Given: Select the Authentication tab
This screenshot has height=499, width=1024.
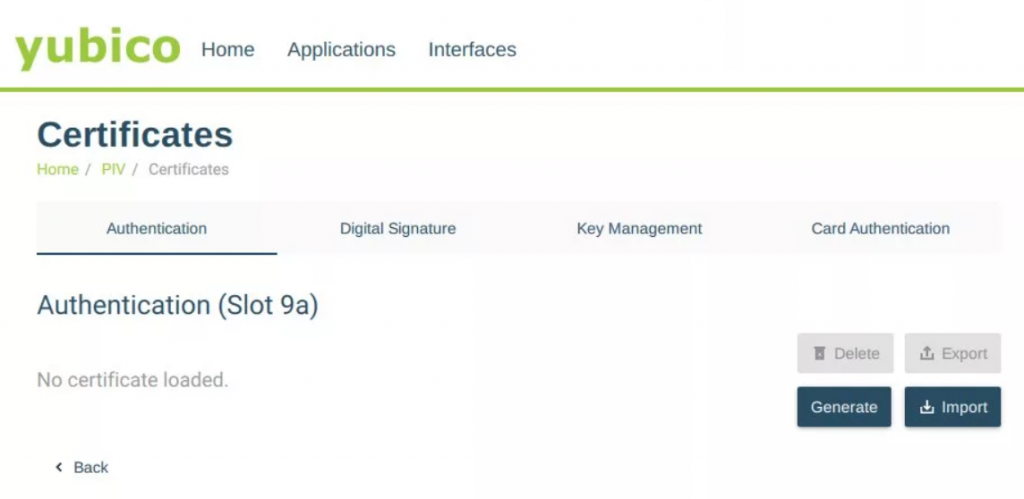Looking at the screenshot, I should coord(157,229).
